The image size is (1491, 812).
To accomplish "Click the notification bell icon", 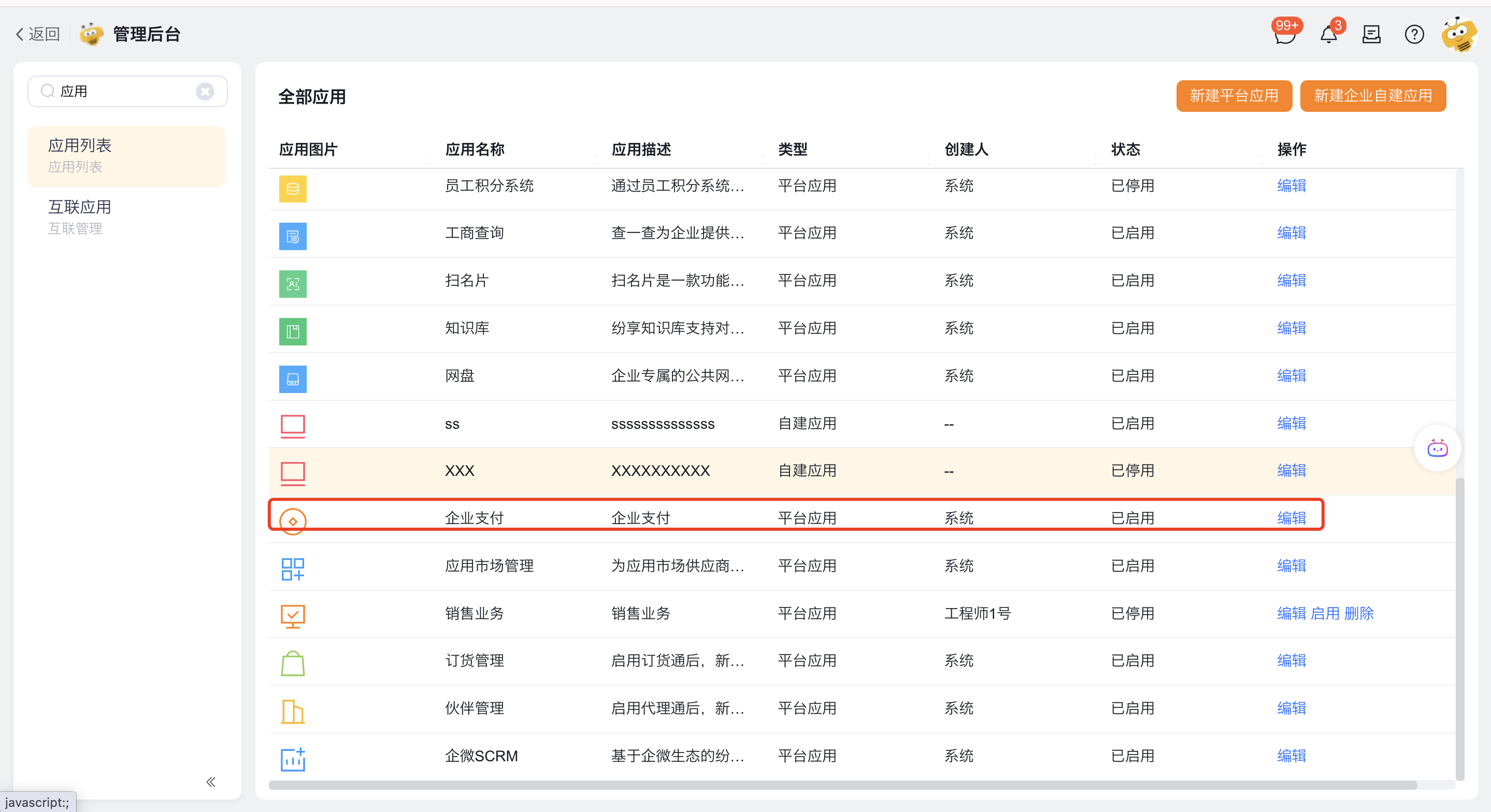I will pos(1328,36).
